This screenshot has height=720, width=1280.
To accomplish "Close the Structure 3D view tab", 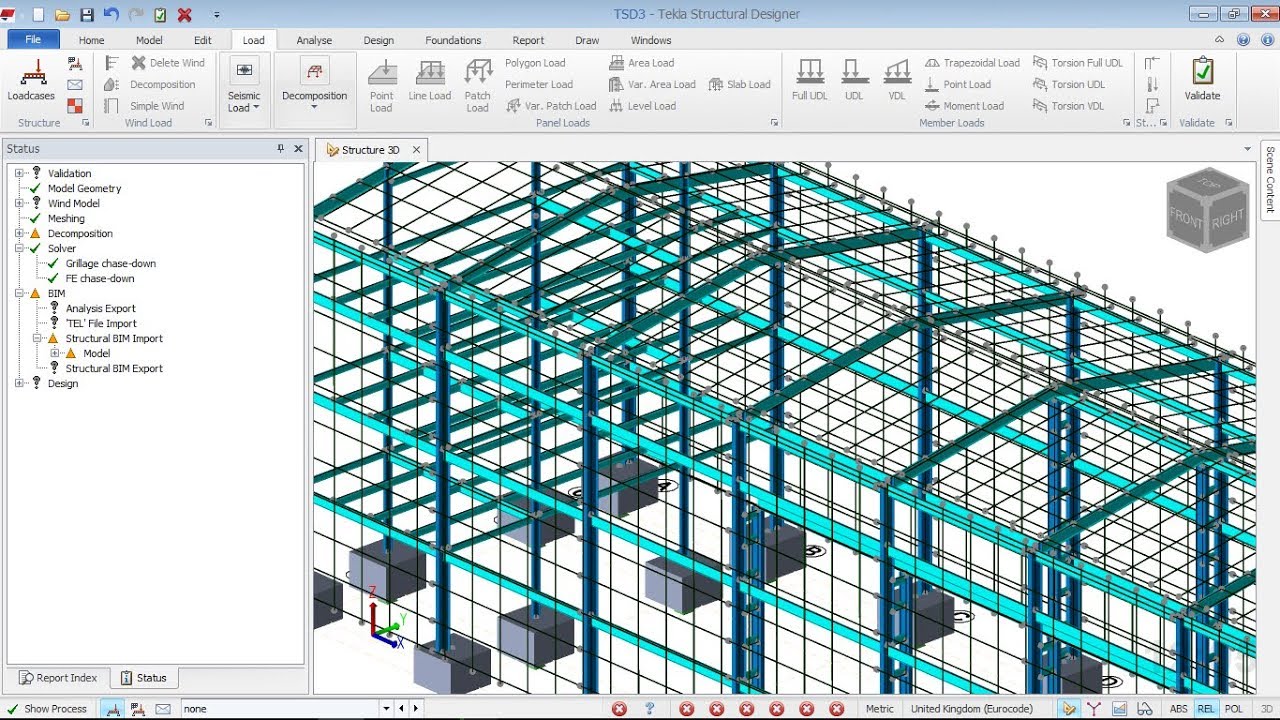I will pos(416,150).
